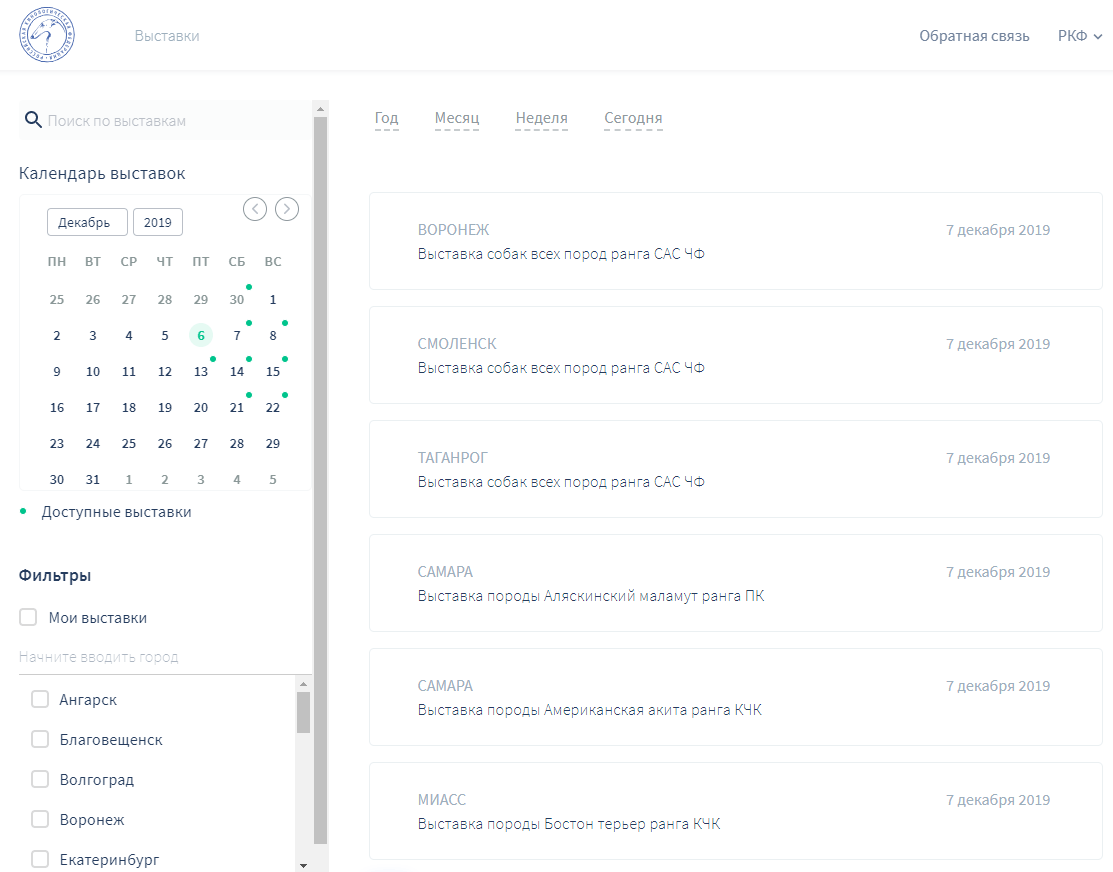
Task: Go to previous month with left arrow
Action: click(x=255, y=208)
